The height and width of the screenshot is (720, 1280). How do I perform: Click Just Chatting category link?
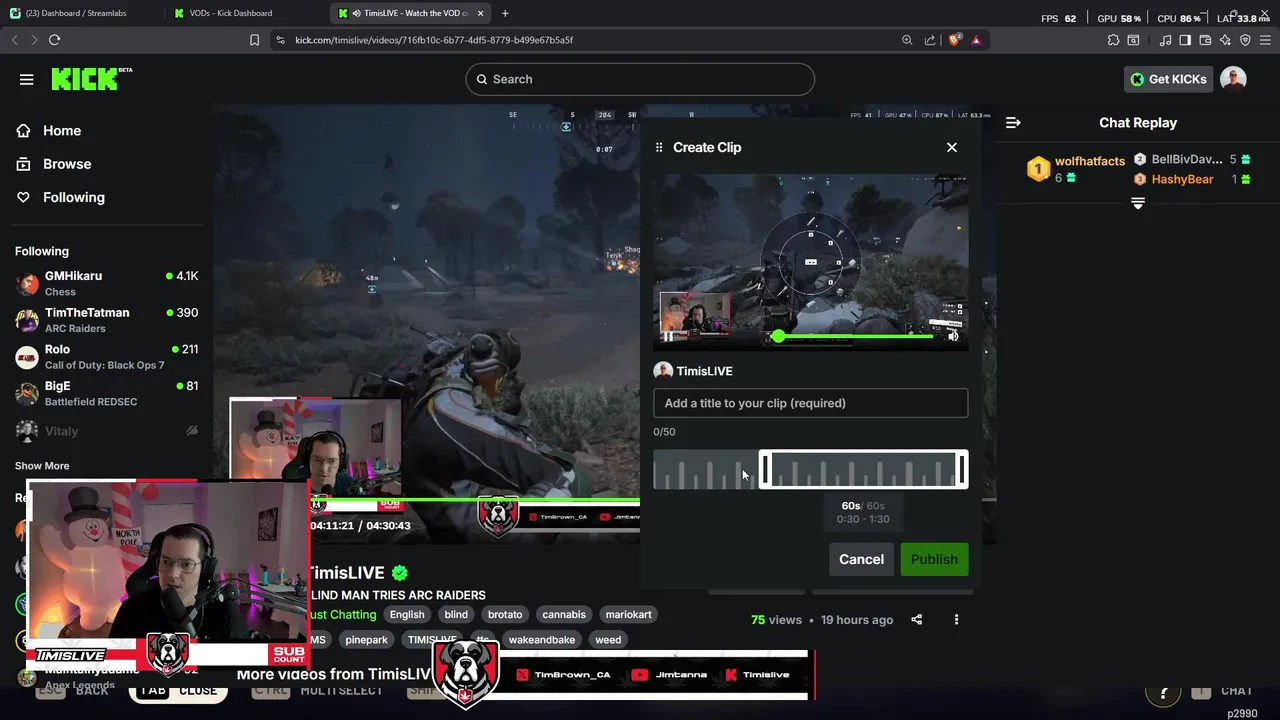pos(343,615)
